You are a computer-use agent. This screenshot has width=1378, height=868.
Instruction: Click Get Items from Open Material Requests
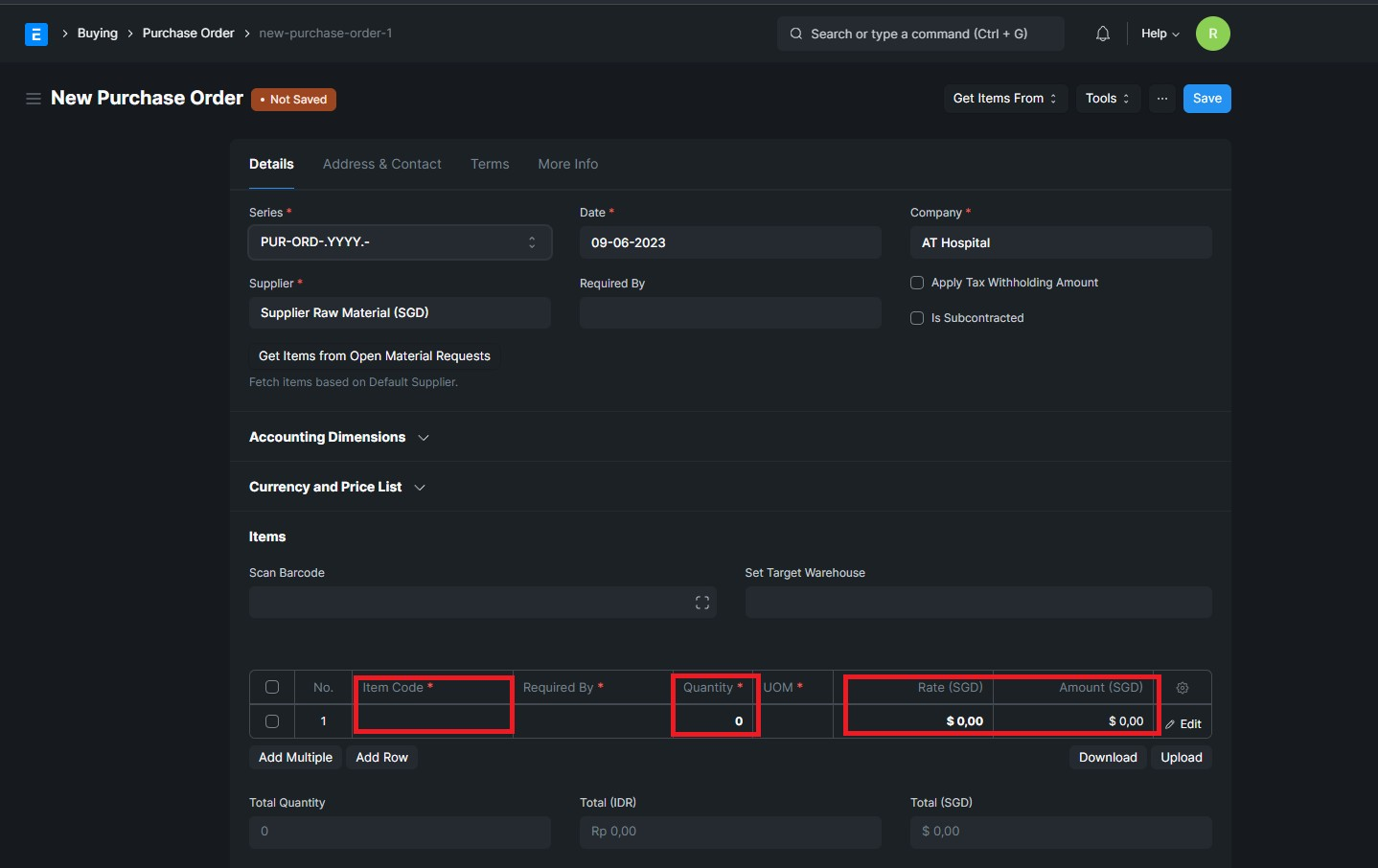374,355
